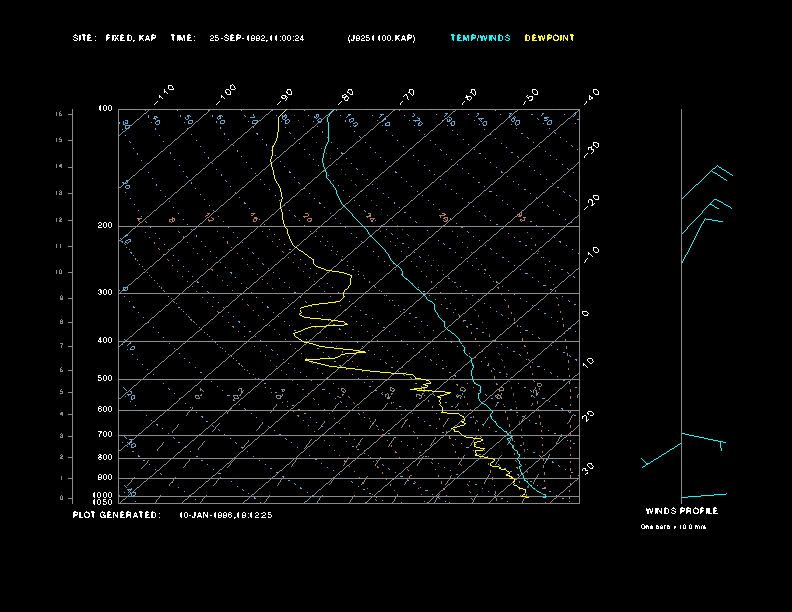
Task: Select the 400 pressure level label
Action: (x=105, y=341)
